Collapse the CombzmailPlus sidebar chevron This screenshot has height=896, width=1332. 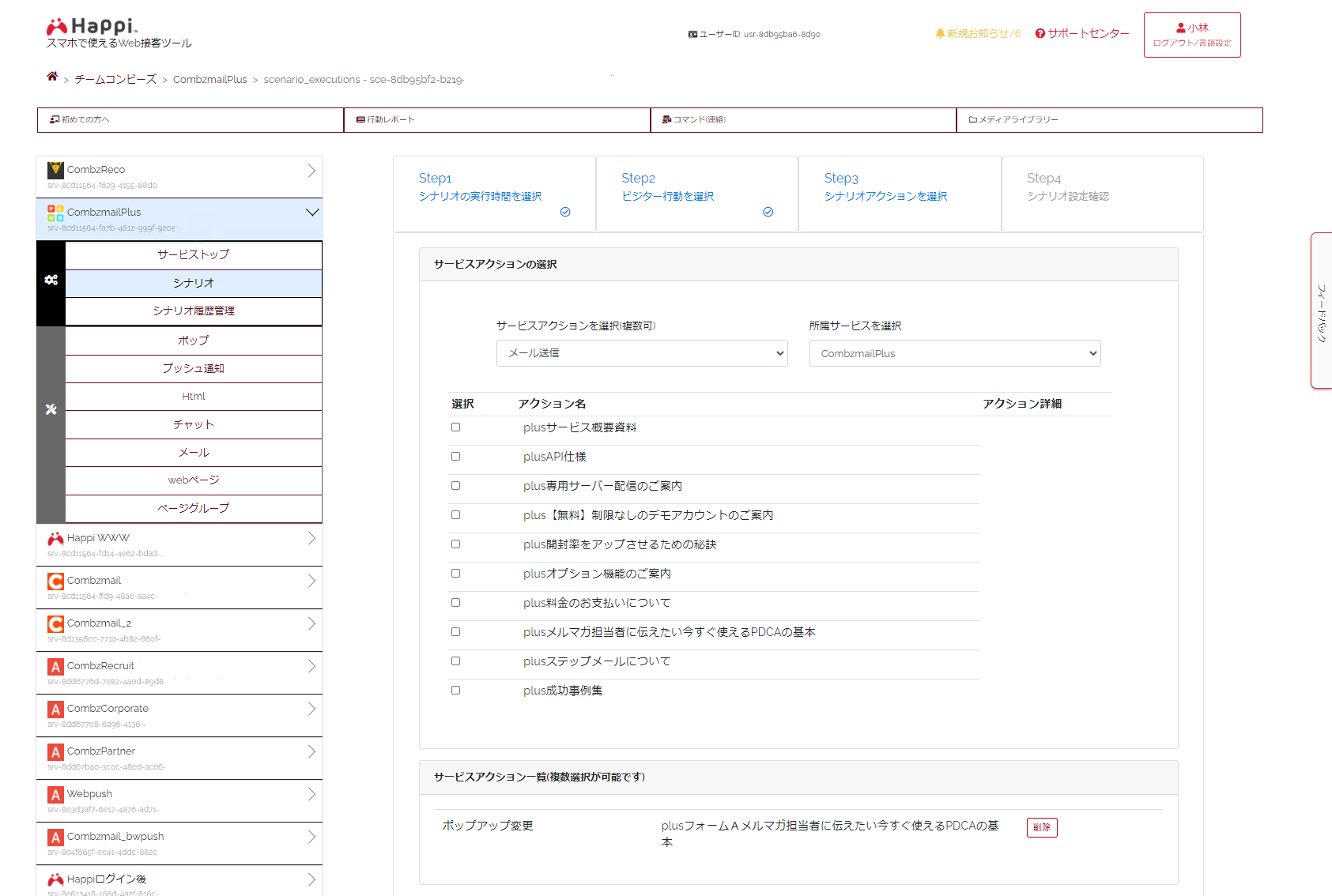click(x=312, y=213)
